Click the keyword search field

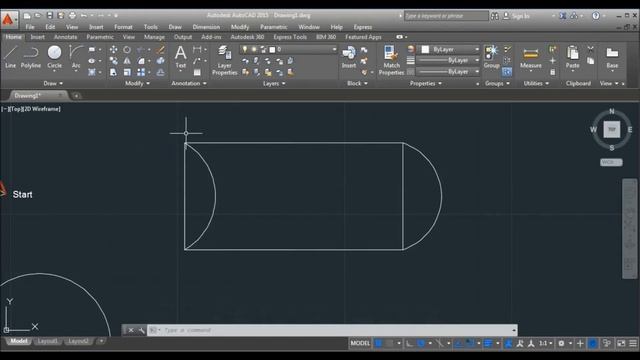(x=446, y=16)
